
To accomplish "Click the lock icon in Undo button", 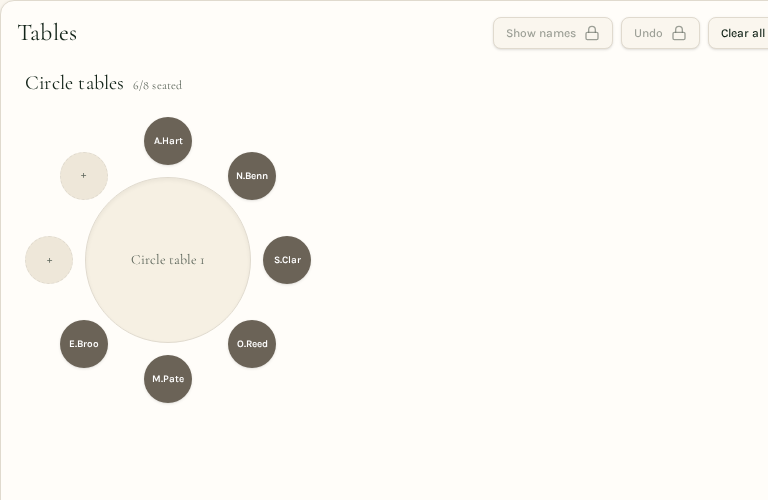I will tap(679, 33).
